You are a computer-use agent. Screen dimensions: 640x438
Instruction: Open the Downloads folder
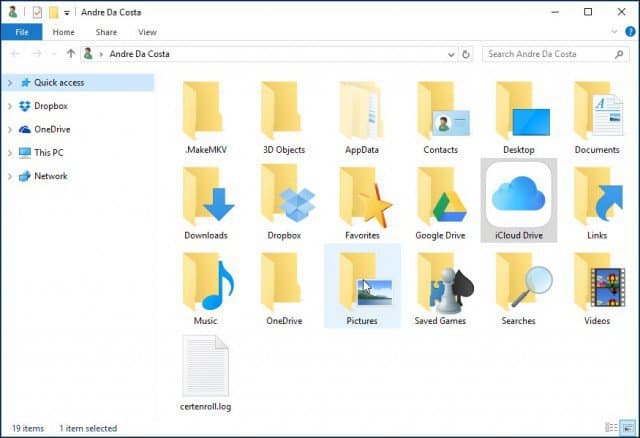click(206, 203)
